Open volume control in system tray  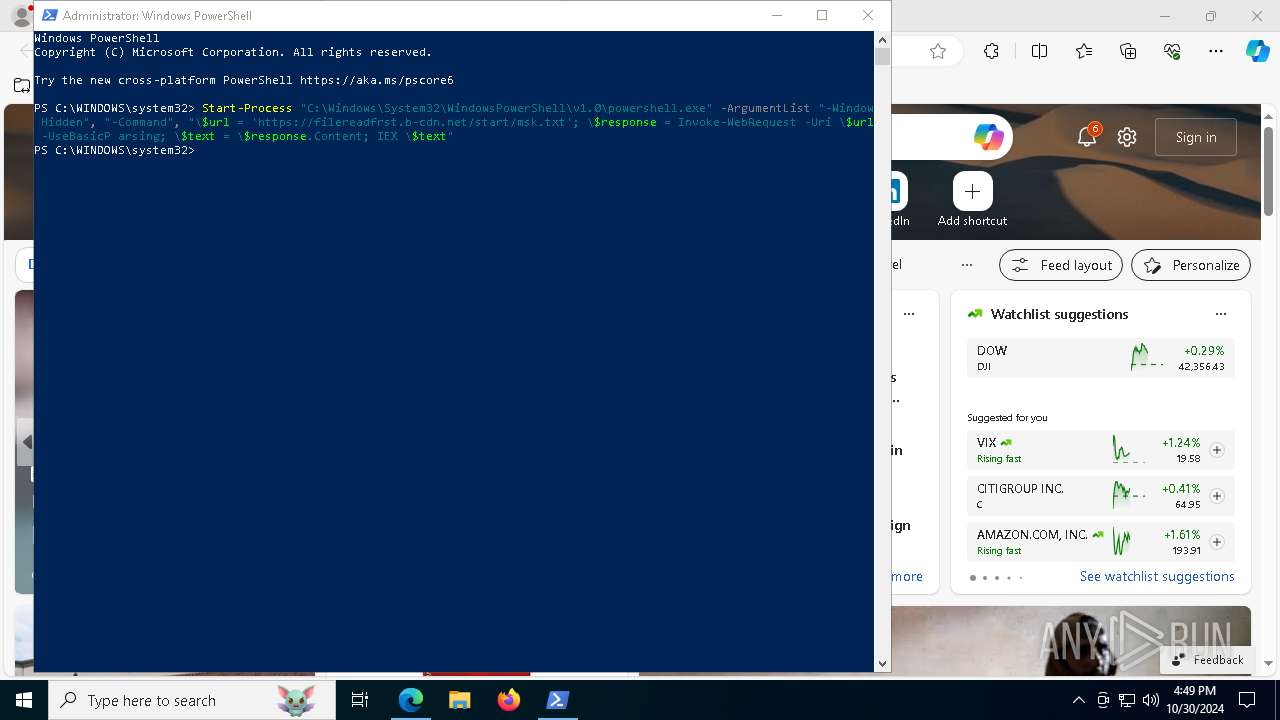pyautogui.click(x=1150, y=700)
